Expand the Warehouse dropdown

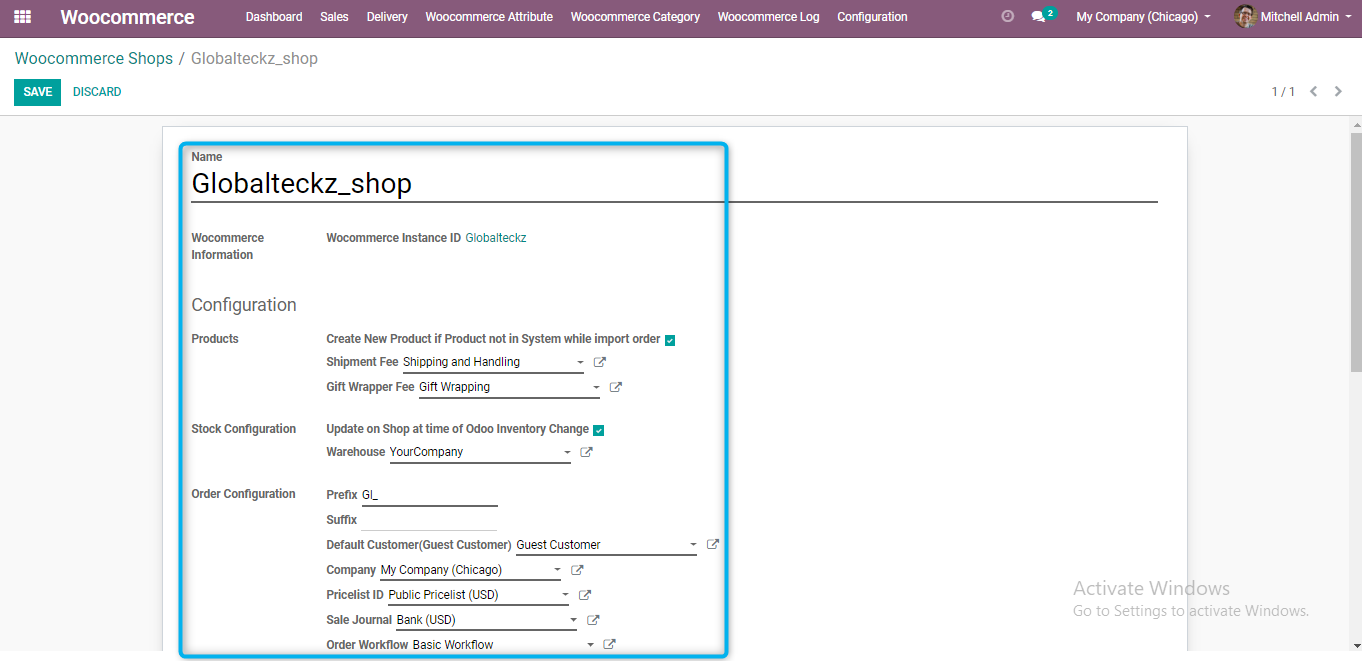pyautogui.click(x=567, y=453)
